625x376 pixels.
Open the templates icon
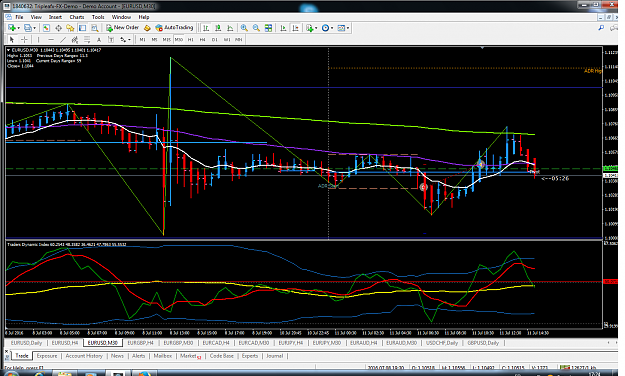(341, 28)
